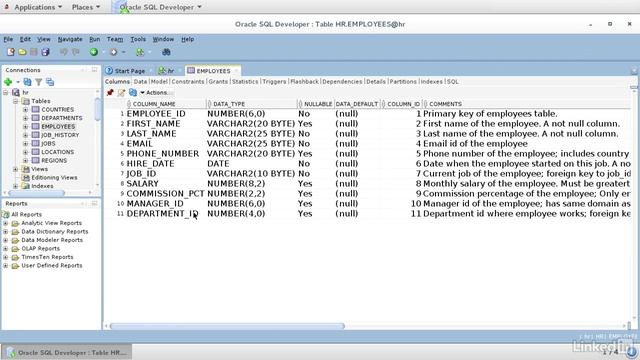Click the horizontal scrollbar under the columns grid

pos(227,326)
